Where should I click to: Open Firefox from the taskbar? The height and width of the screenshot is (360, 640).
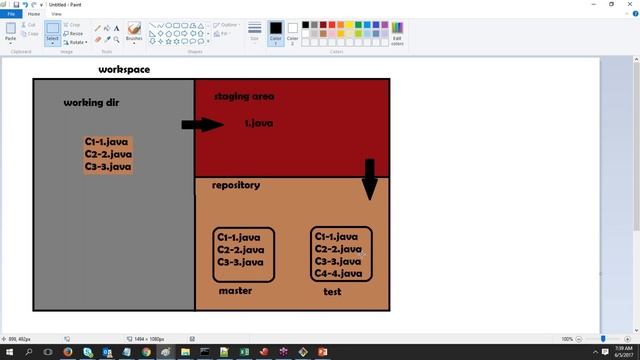tap(68, 352)
